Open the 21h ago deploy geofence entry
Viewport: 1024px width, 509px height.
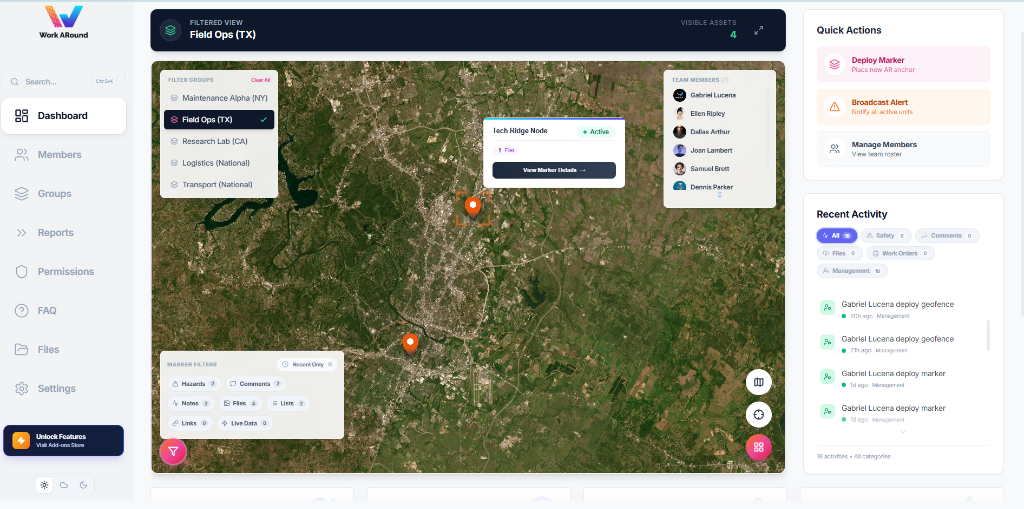(902, 344)
